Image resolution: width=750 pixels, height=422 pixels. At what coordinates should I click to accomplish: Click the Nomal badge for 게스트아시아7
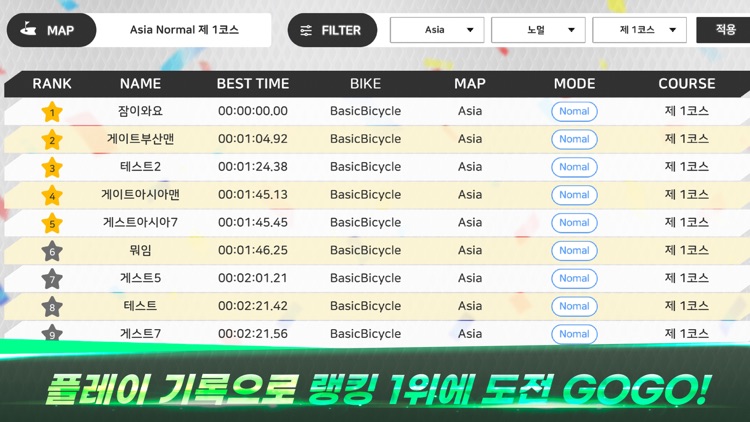coord(574,222)
